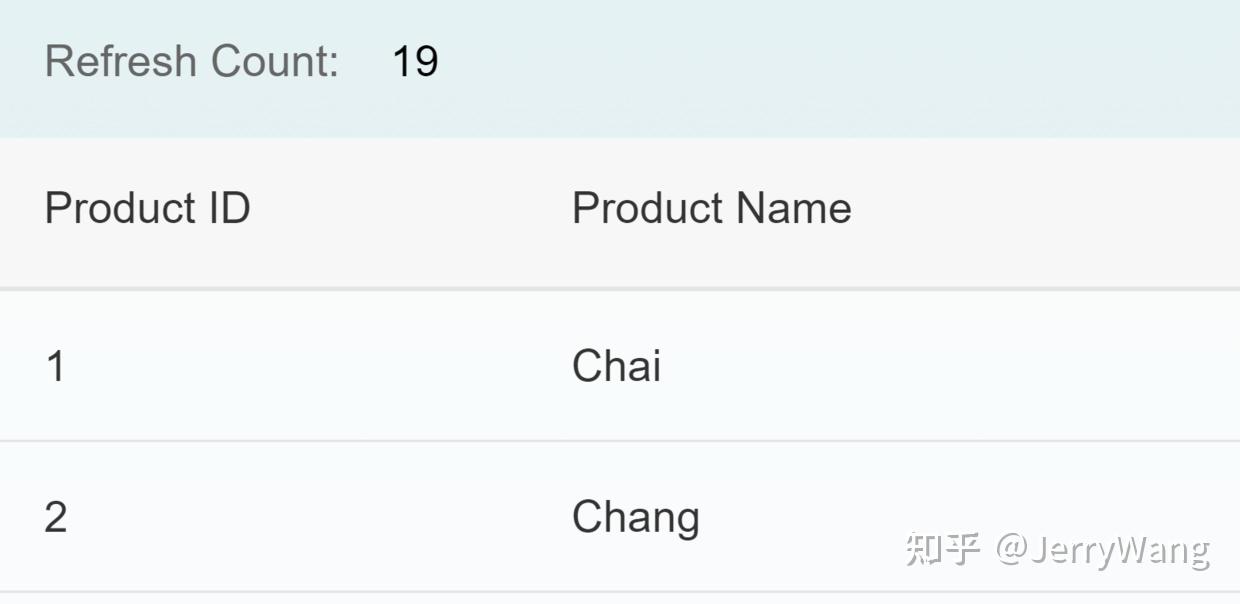The image size is (1240, 604).
Task: Click the Product ID column header
Action: [147, 208]
